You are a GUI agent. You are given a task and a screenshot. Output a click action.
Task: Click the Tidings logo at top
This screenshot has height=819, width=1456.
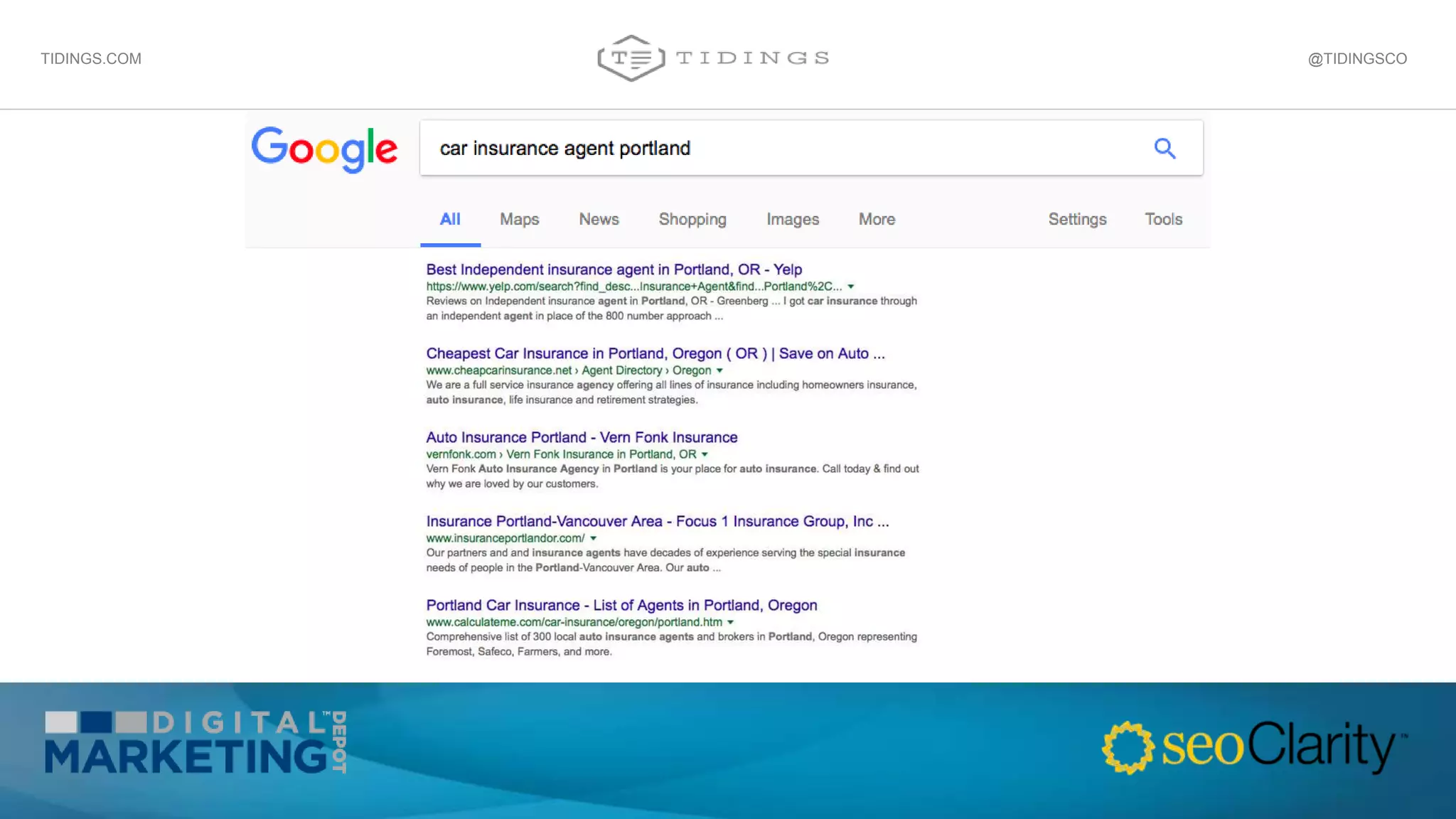[713, 58]
